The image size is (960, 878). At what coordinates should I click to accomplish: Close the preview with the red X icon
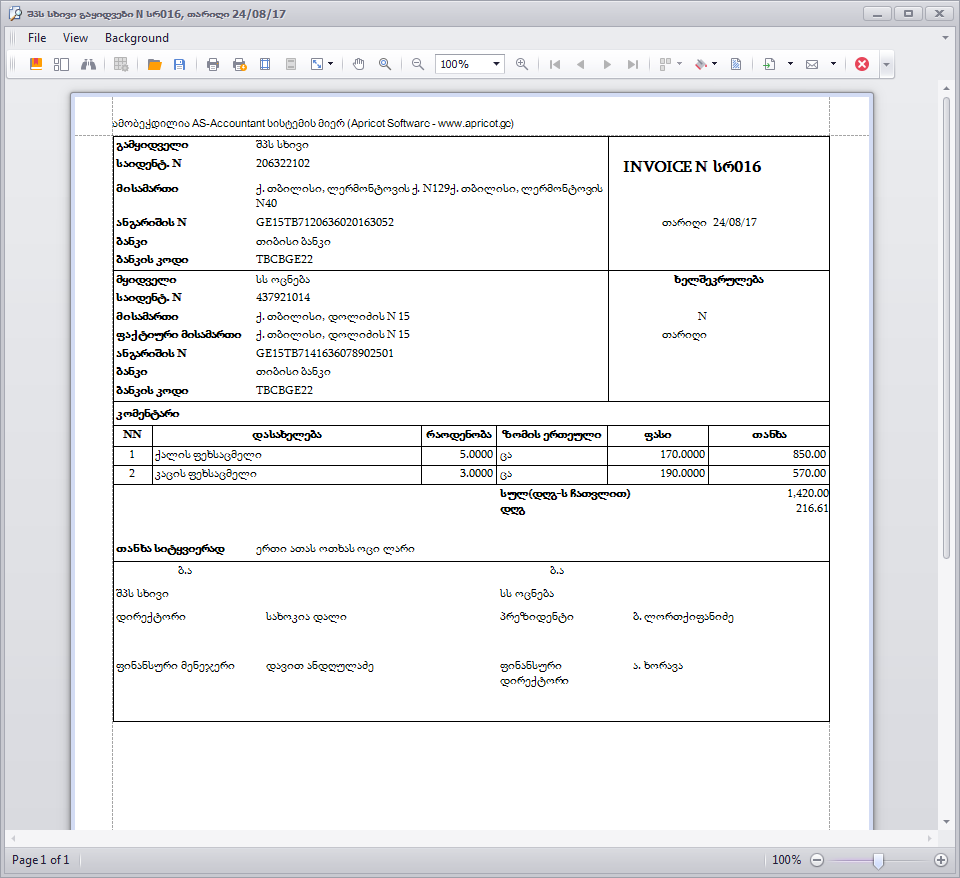[861, 64]
